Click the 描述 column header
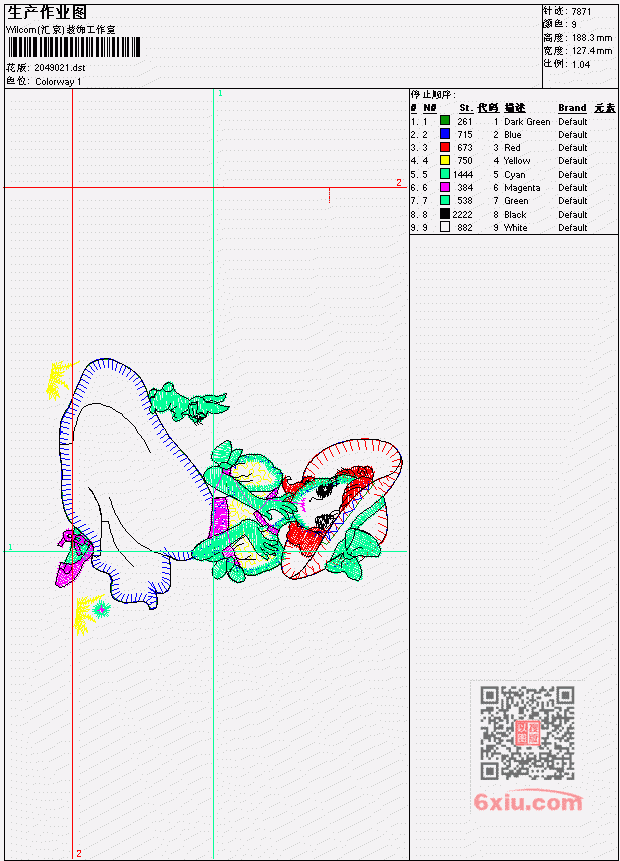Viewport: 620px width, 861px height. pos(515,108)
